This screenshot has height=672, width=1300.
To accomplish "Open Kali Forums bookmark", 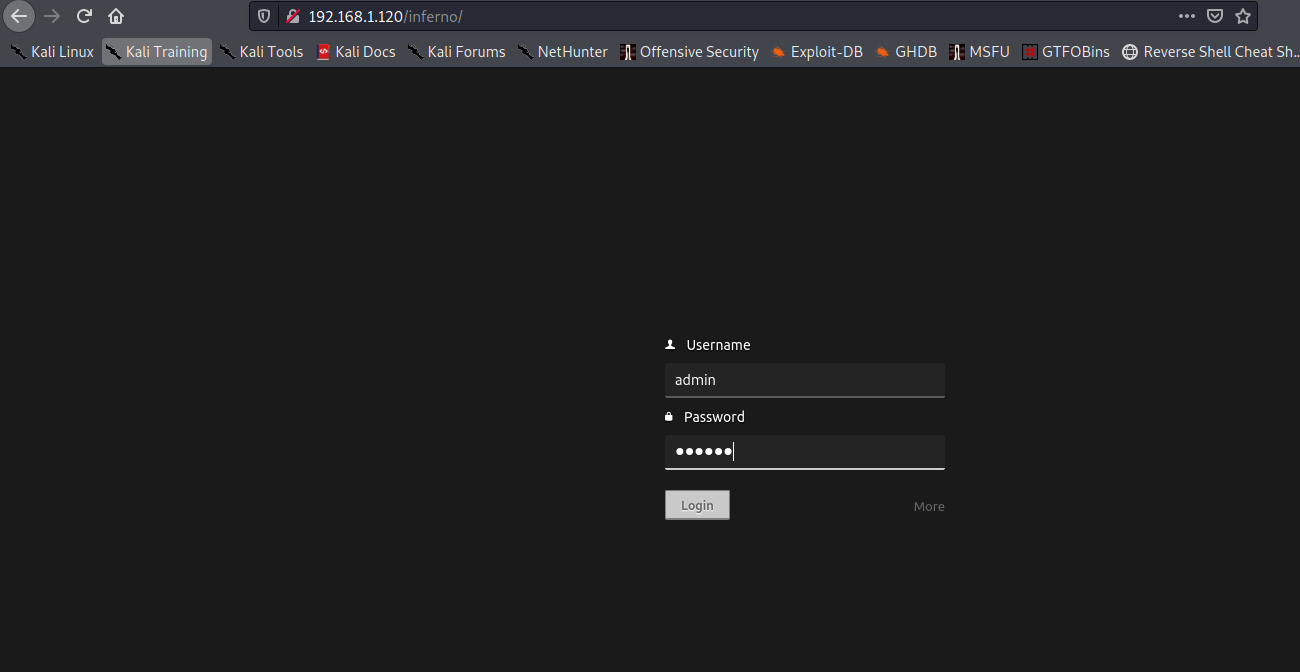I will click(x=456, y=52).
